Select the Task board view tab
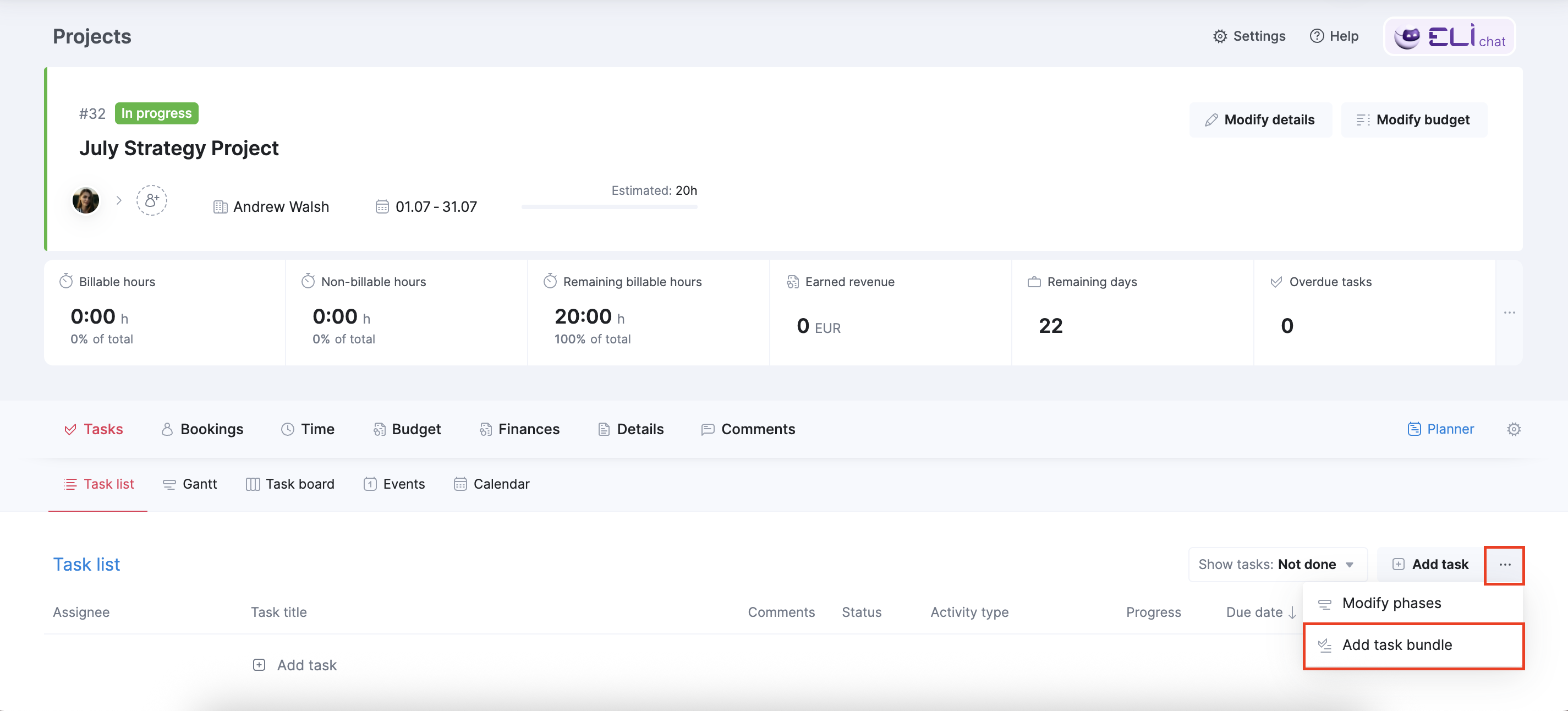 click(290, 484)
